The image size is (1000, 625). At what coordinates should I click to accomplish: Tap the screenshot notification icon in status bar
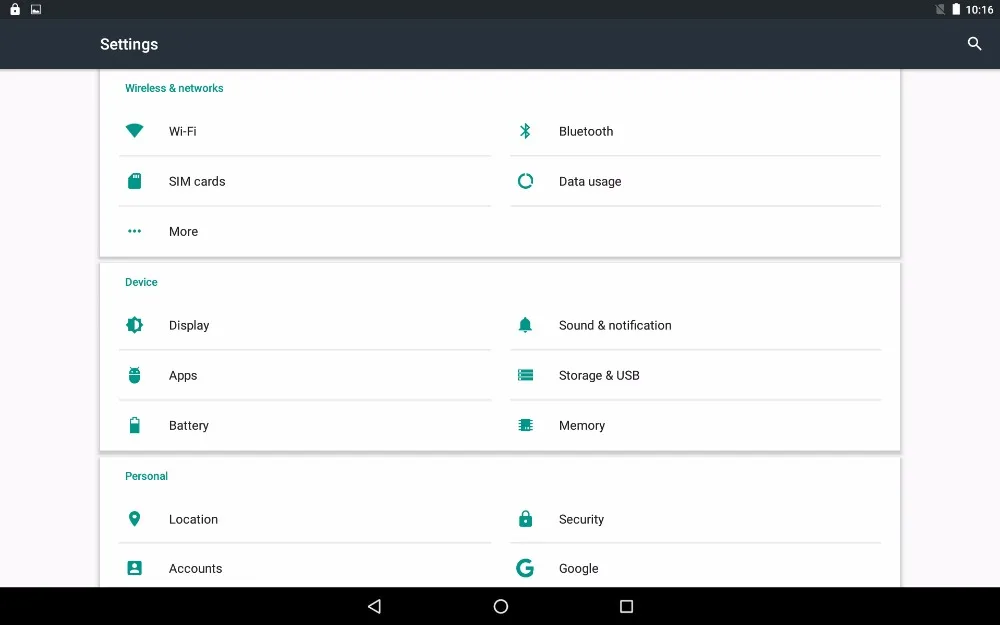tap(36, 10)
